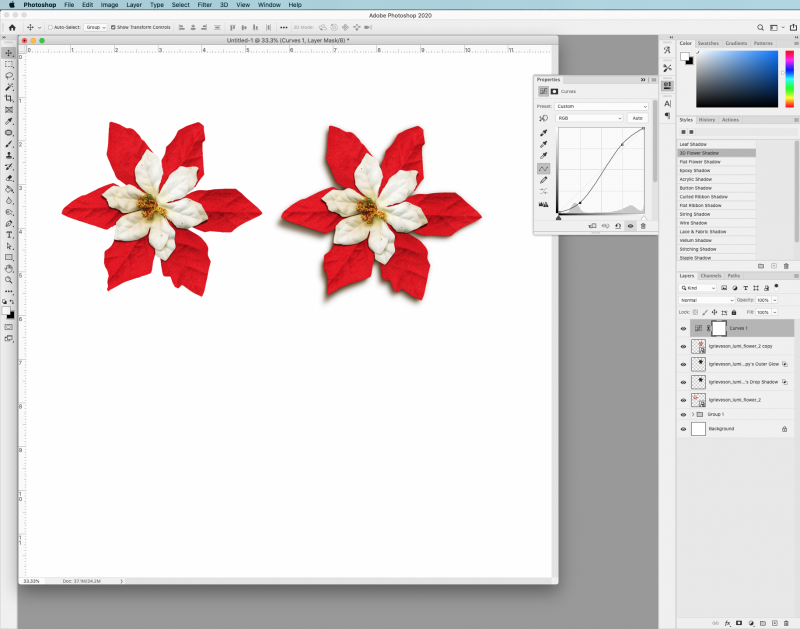Viewport: 800px width, 629px height.
Task: Click foreground color swatch in toolbox
Action: click(6, 311)
